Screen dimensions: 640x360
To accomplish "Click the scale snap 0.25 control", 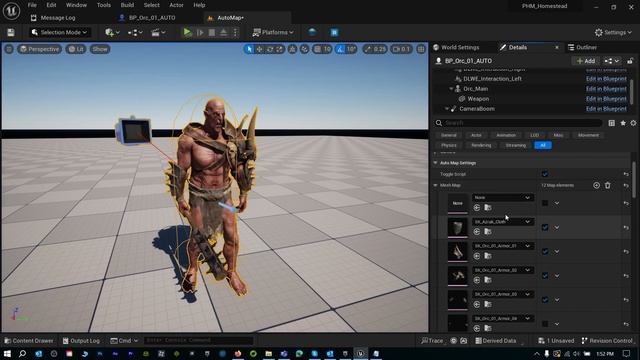I will [375, 49].
